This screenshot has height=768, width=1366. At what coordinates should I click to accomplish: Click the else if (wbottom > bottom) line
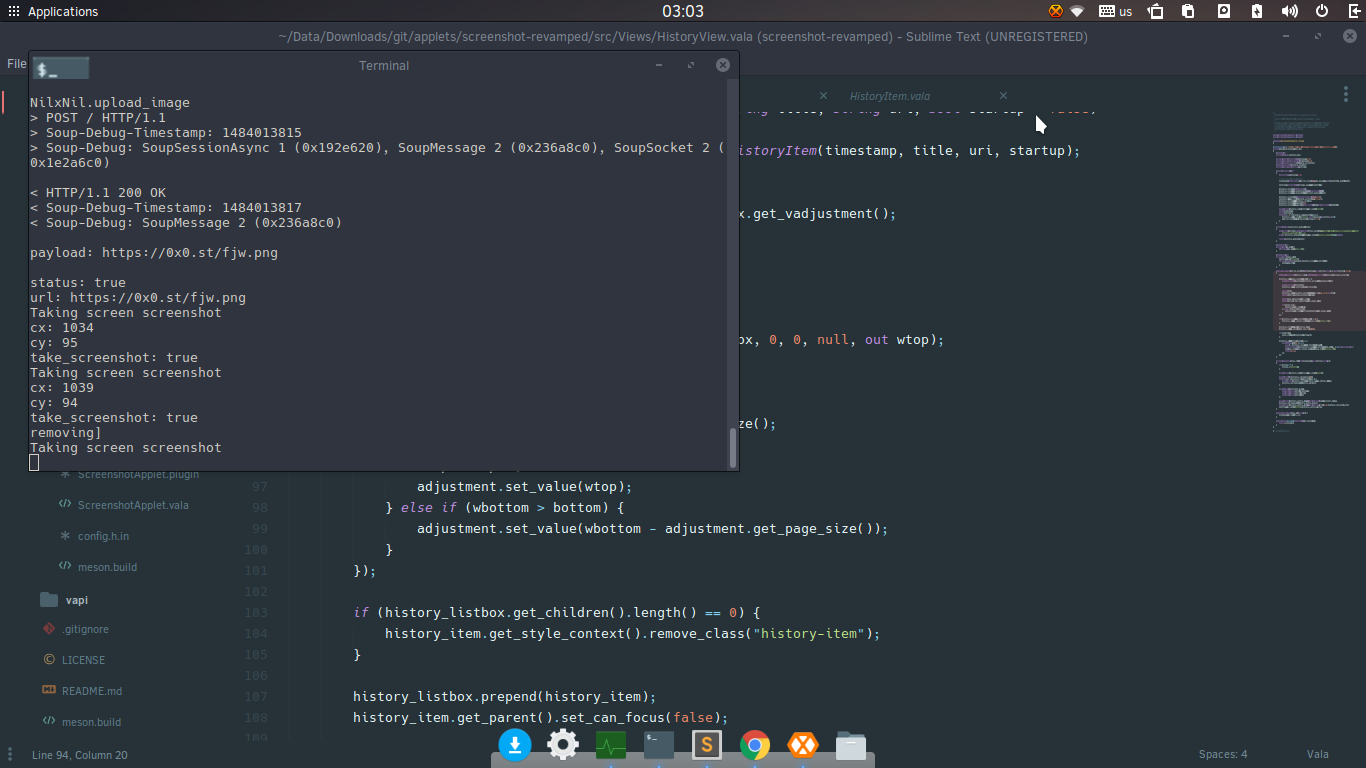505,508
